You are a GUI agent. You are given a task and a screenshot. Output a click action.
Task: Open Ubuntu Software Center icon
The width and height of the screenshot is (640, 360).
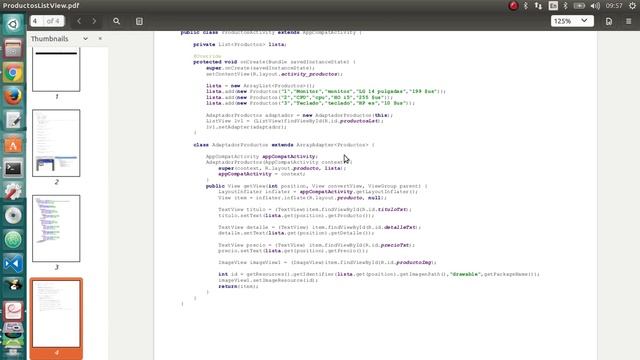[13, 144]
